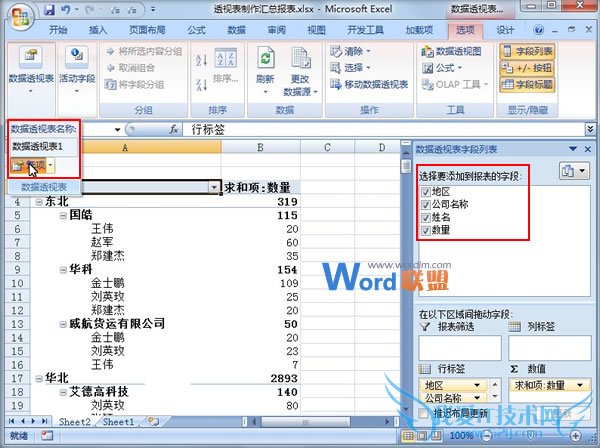Screen dimensions: 600x448
Task: Switch to the 开始 ribbon tab
Action: pyautogui.click(x=58, y=30)
